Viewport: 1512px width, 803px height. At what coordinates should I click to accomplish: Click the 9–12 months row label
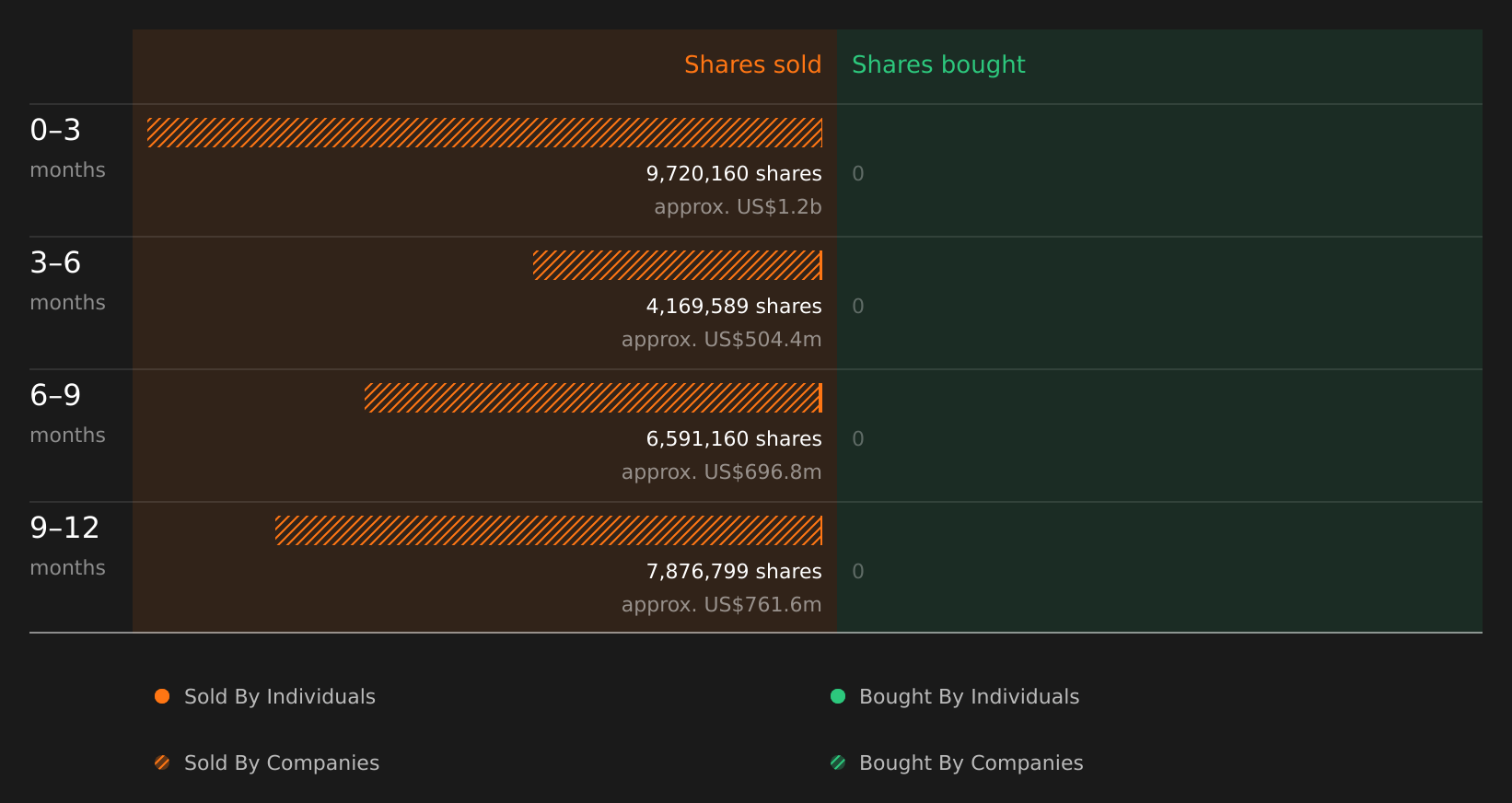coord(67,545)
